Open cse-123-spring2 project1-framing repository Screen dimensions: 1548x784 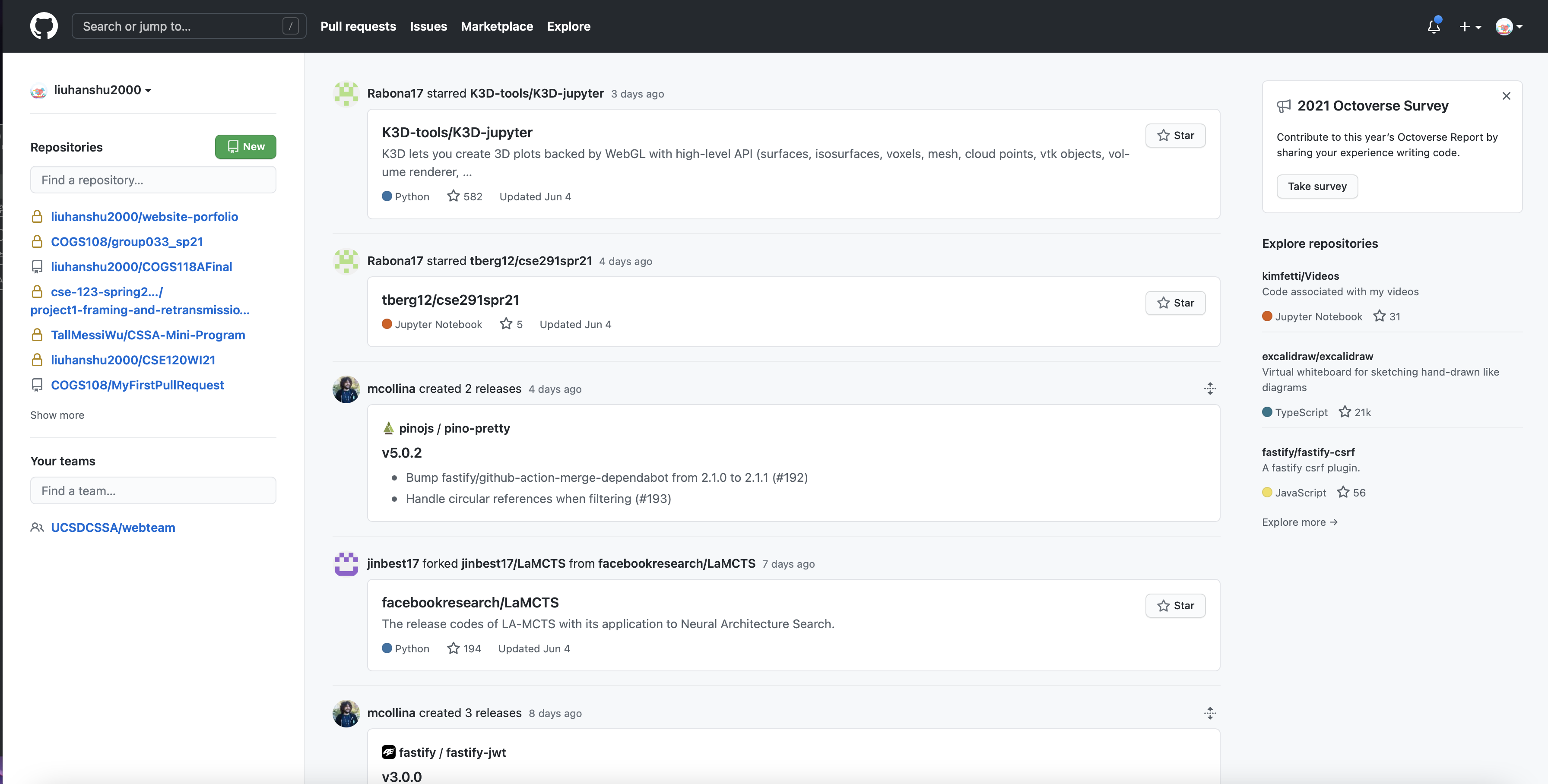coord(140,301)
